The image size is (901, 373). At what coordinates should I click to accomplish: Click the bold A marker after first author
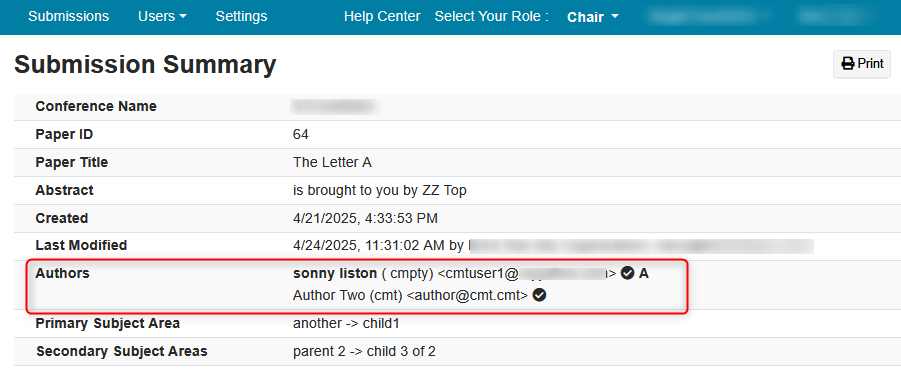tap(644, 274)
